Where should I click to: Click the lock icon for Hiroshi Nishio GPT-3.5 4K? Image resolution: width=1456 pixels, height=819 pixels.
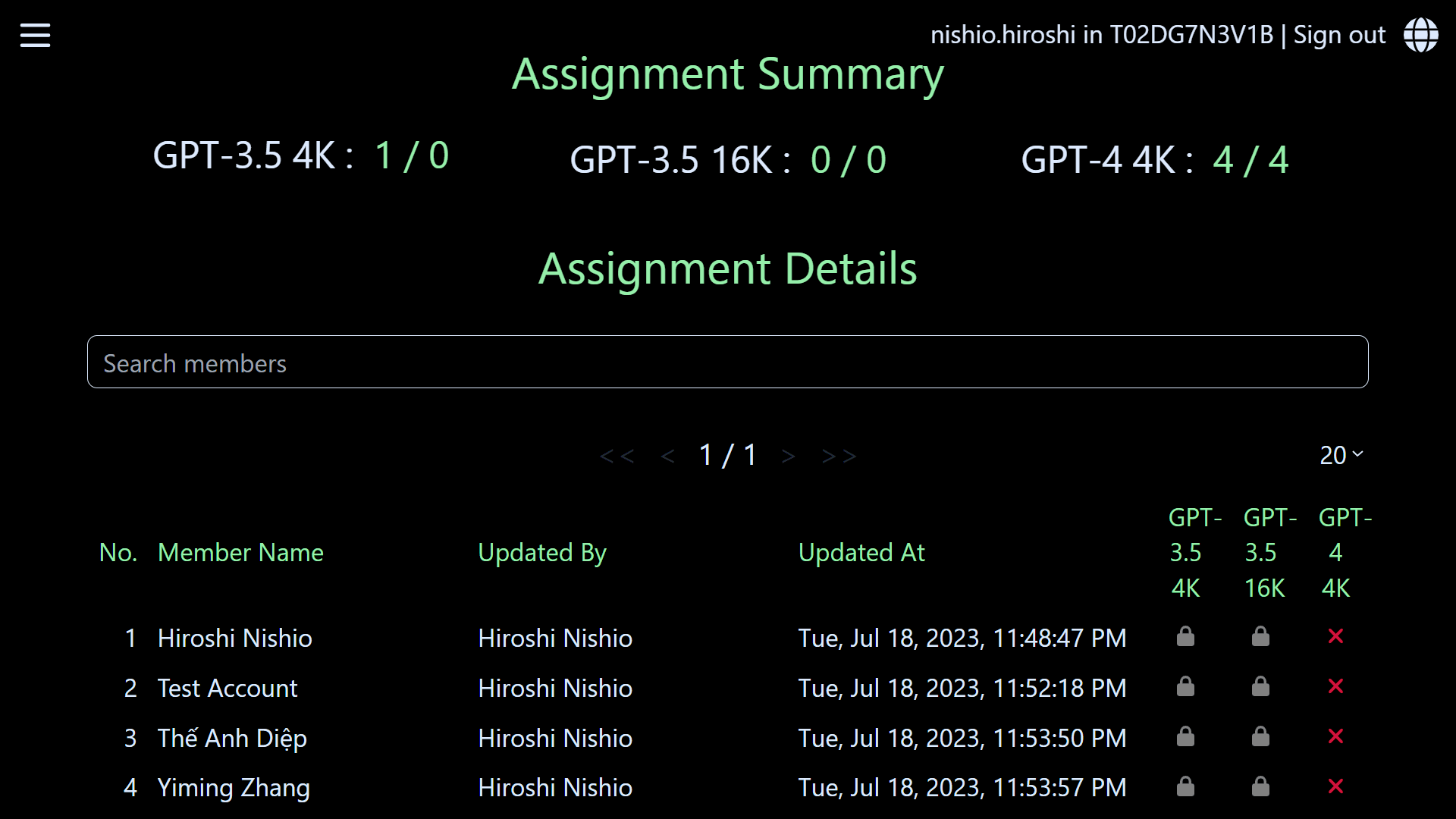[1186, 637]
